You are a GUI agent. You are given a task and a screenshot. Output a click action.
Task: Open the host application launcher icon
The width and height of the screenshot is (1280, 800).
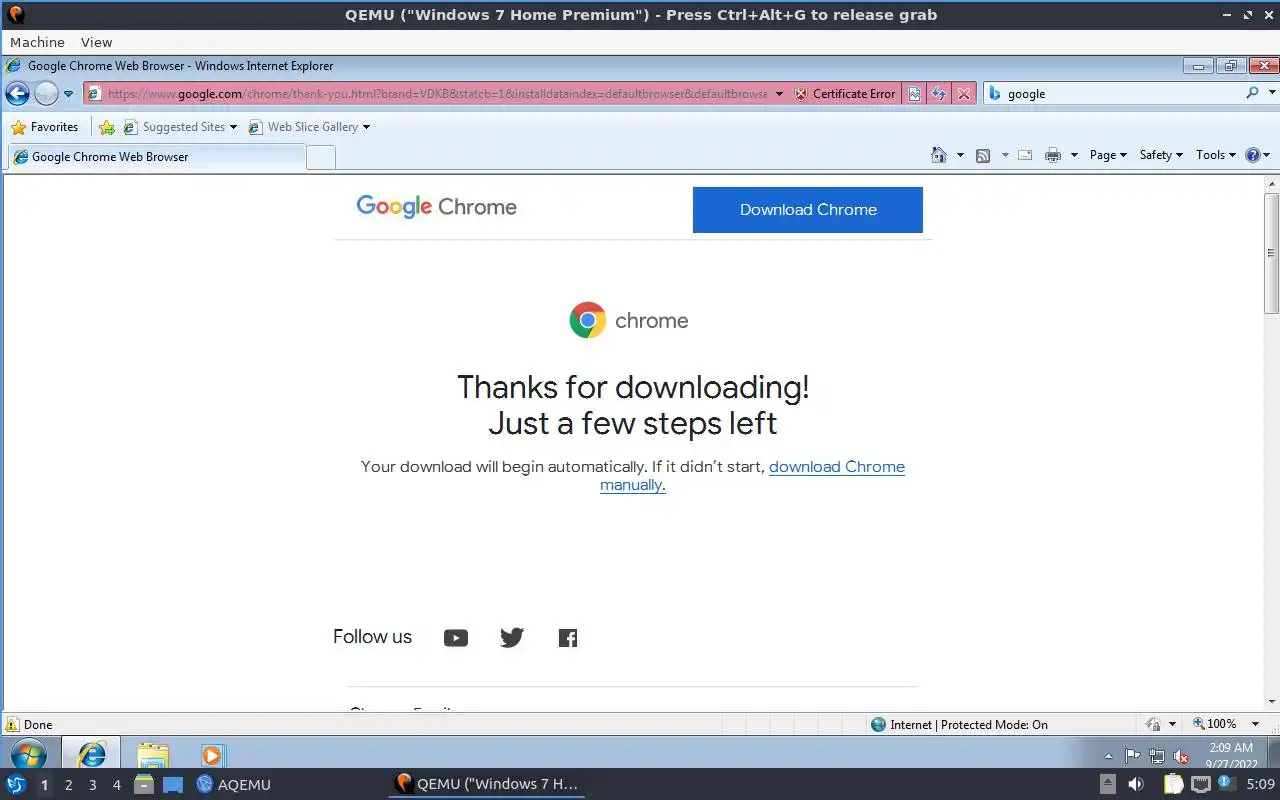16,784
